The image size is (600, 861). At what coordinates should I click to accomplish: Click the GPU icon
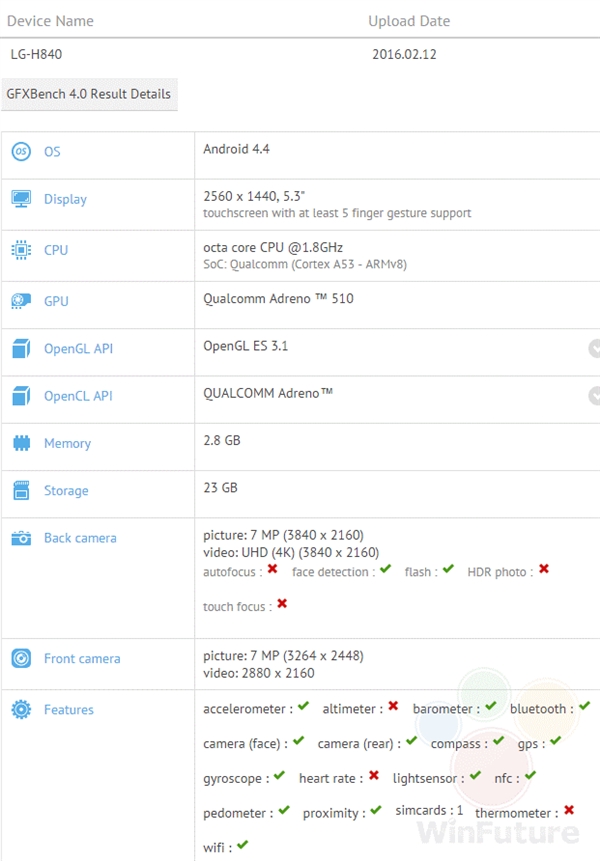pyautogui.click(x=21, y=301)
